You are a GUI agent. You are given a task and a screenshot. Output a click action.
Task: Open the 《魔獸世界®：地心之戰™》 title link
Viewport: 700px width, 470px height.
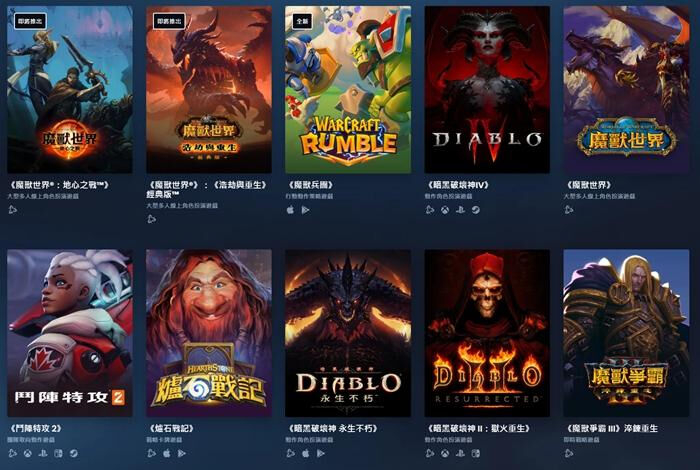(x=59, y=185)
